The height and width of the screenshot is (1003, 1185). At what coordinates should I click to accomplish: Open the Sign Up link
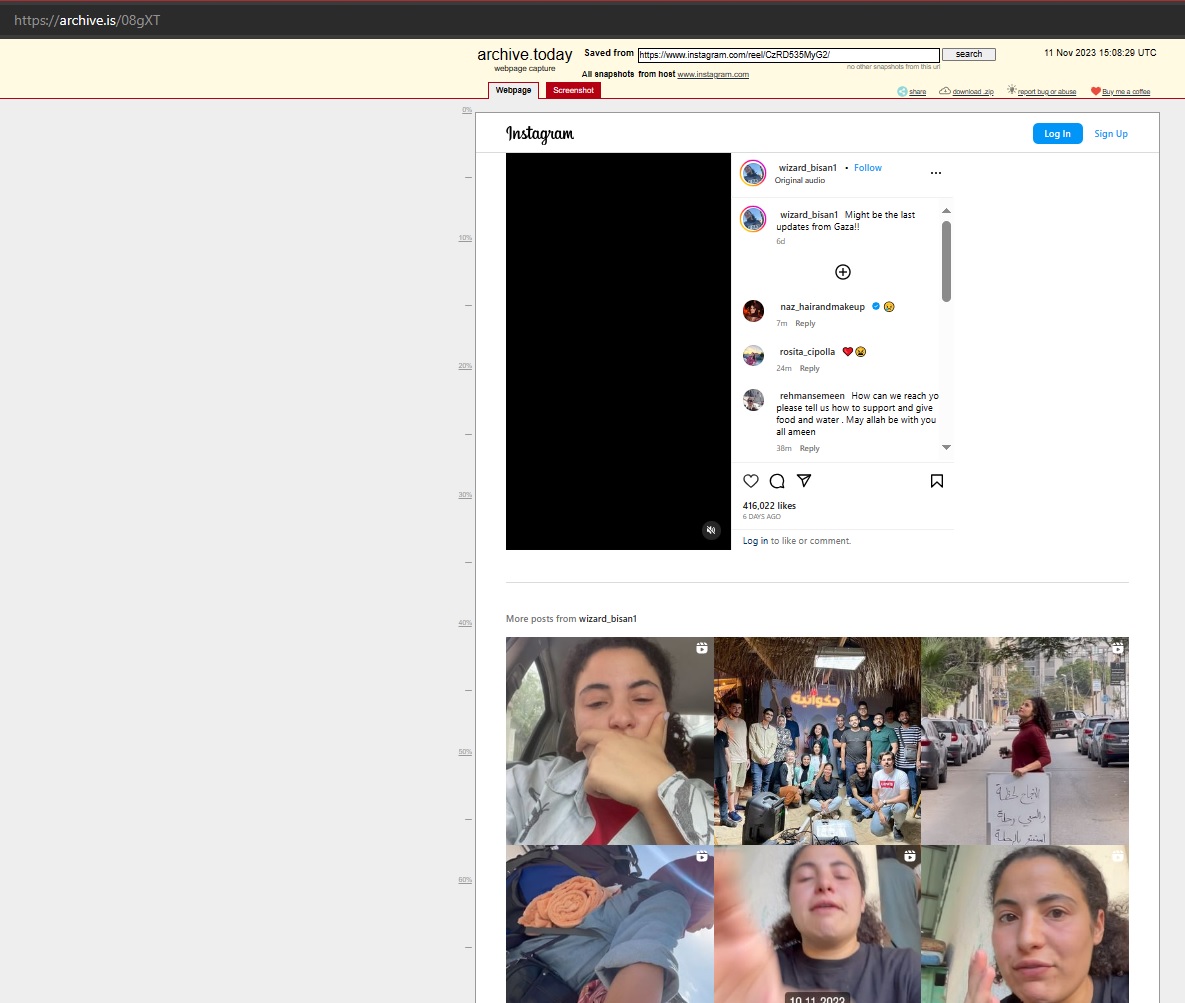click(1110, 134)
